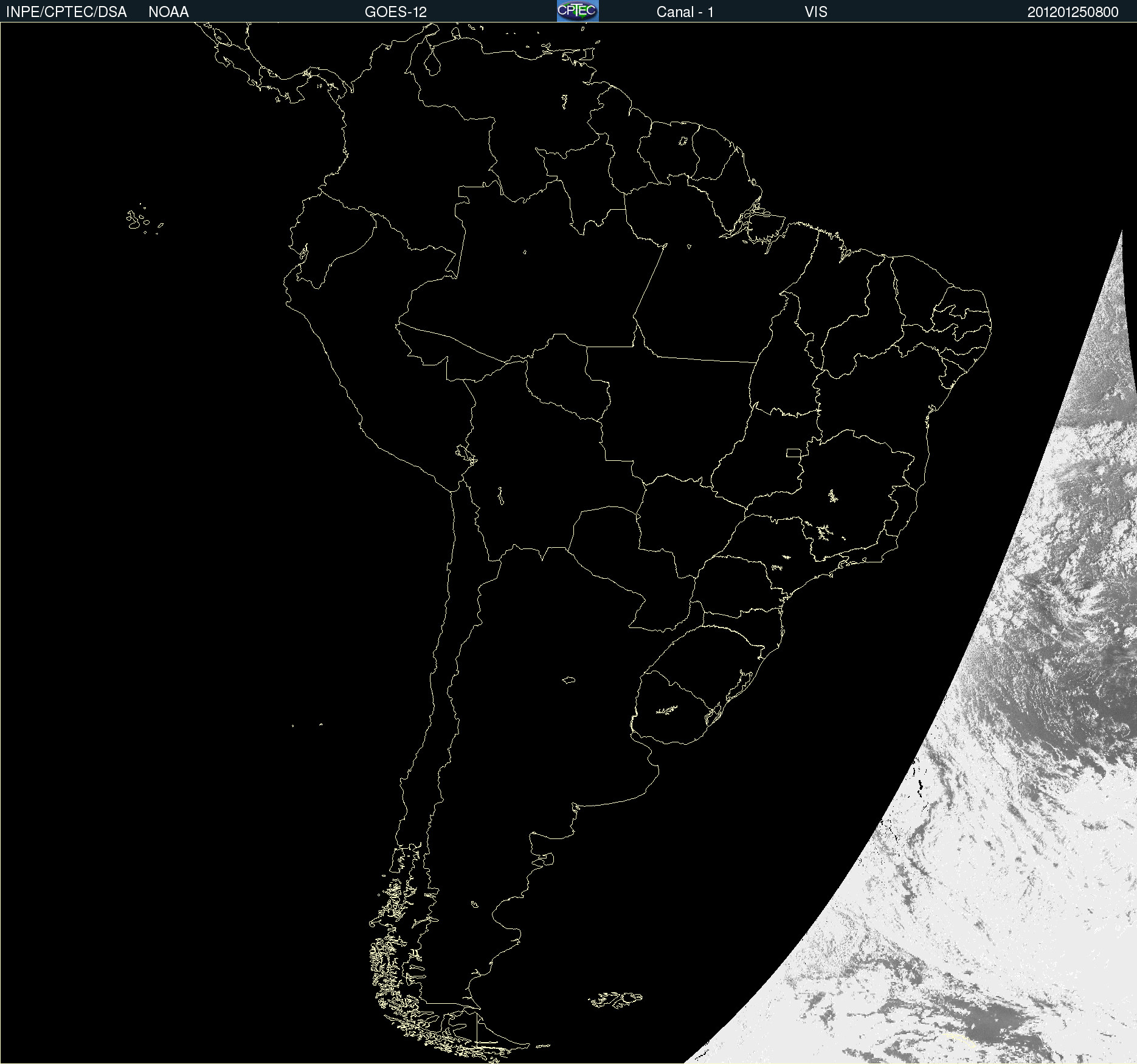1137x1064 pixels.
Task: Click the CPTEC logo in header
Action: [578, 11]
